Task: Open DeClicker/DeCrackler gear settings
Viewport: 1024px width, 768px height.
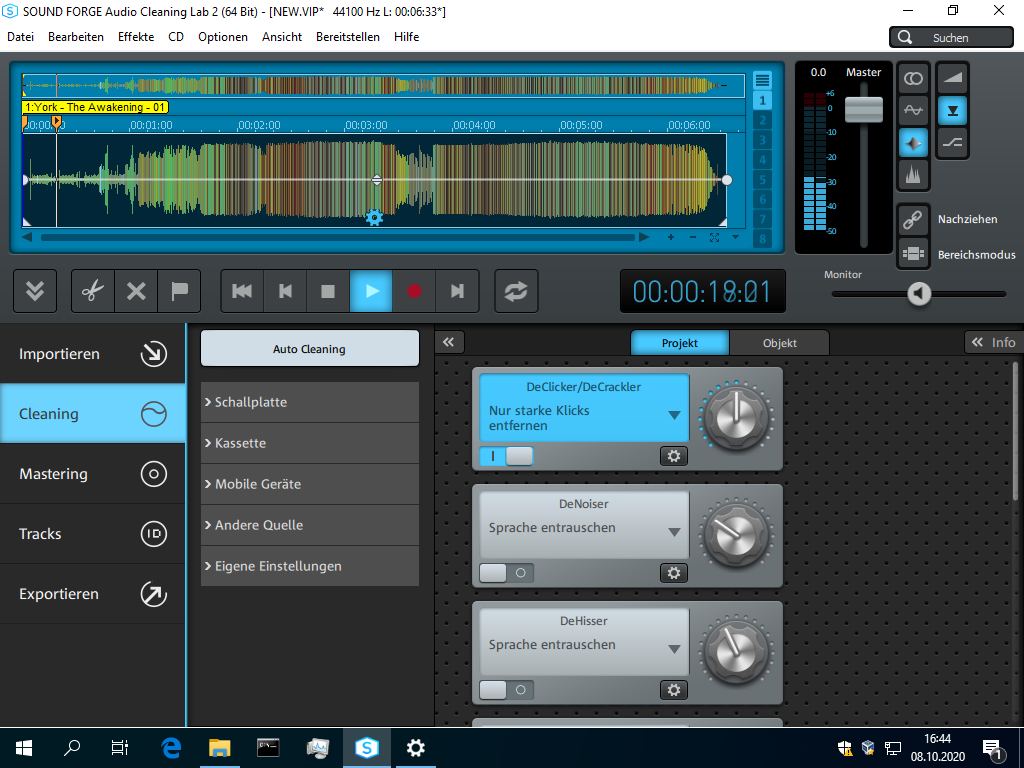Action: tap(673, 456)
